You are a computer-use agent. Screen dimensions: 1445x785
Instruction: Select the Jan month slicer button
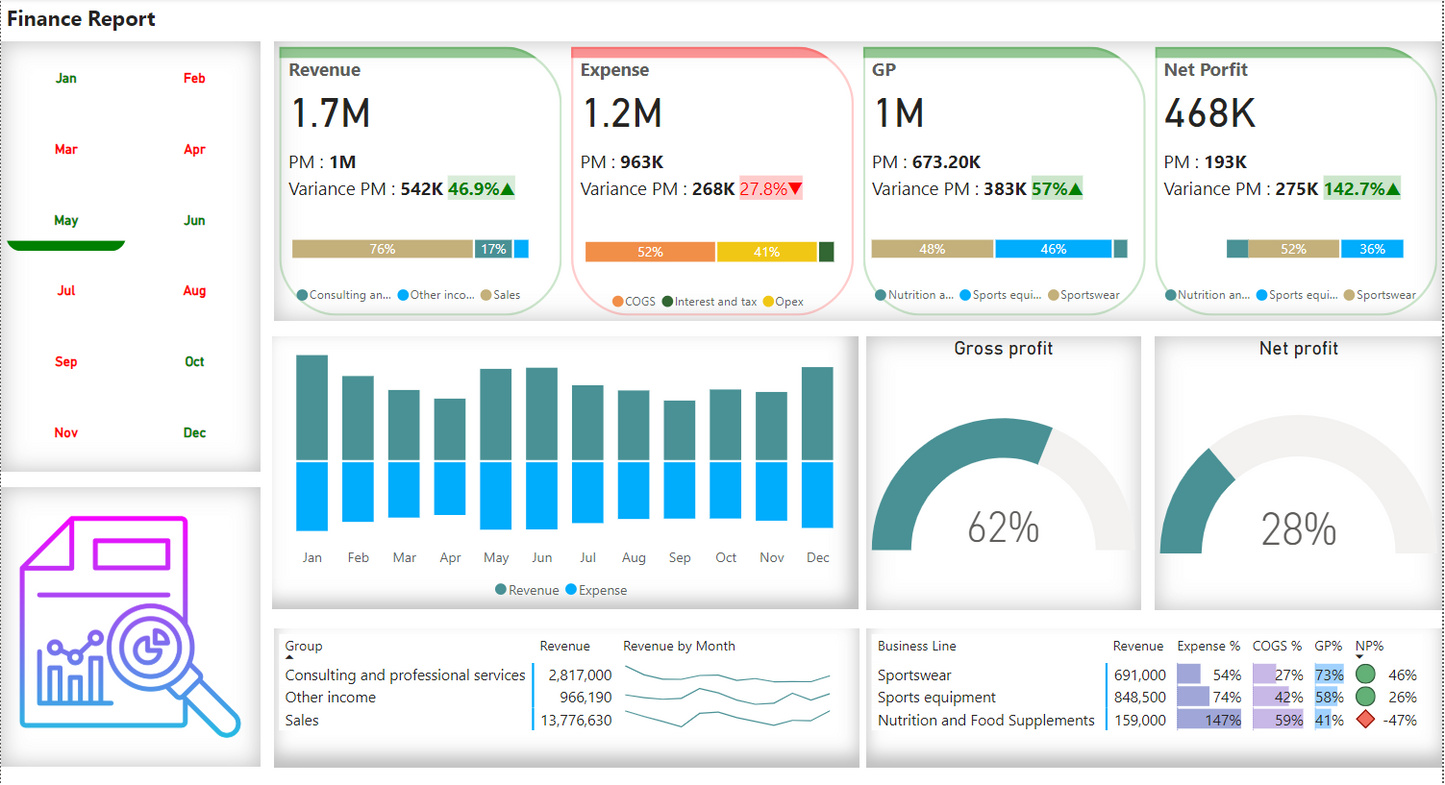[x=66, y=78]
